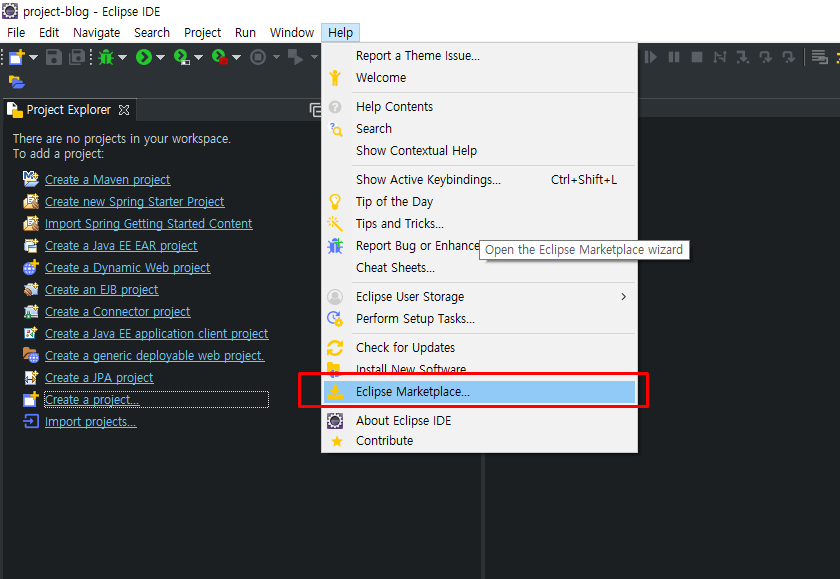Open dropdown arrow beside Coverage icon

198,57
